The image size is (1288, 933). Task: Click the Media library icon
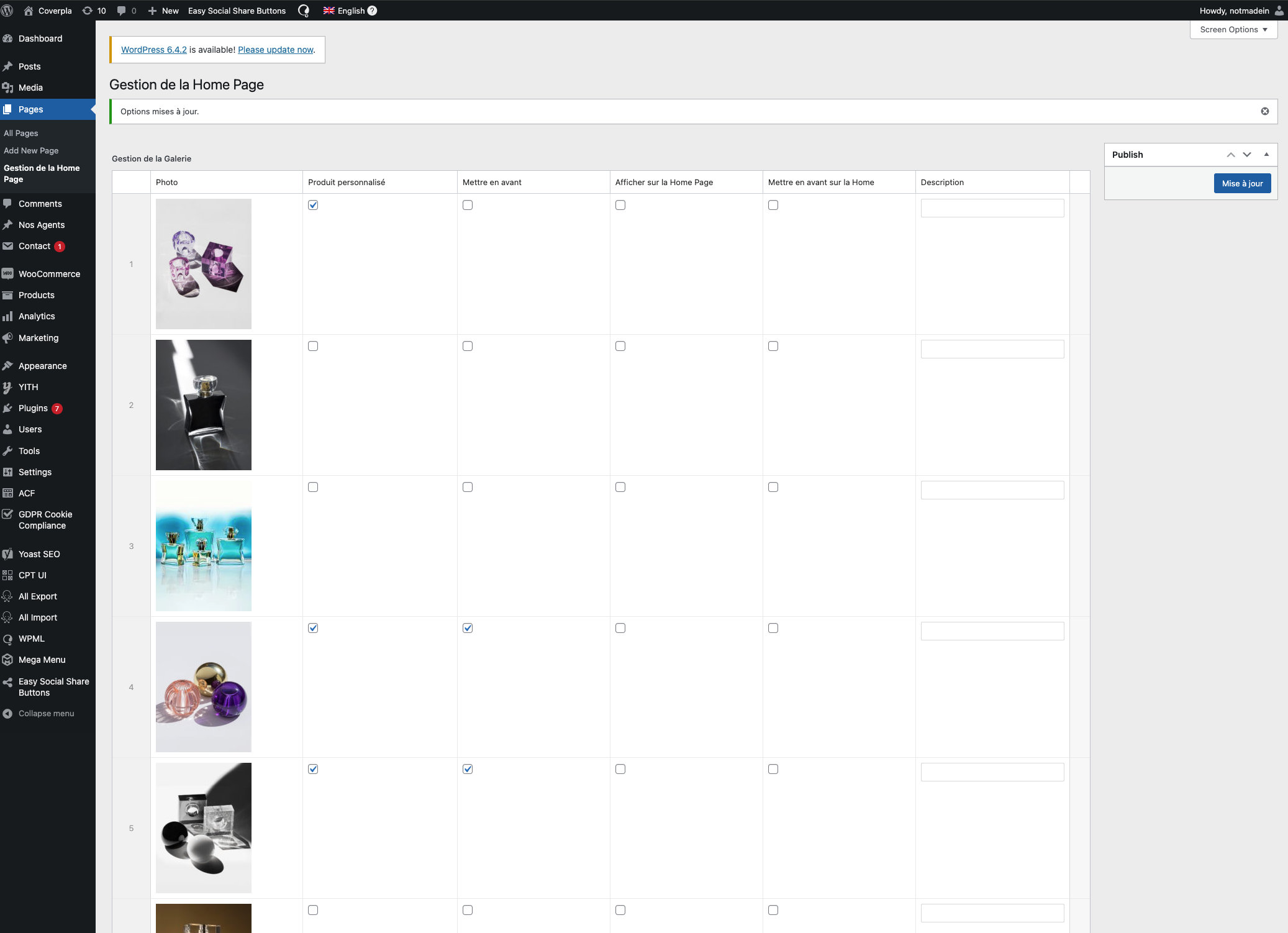click(x=8, y=88)
